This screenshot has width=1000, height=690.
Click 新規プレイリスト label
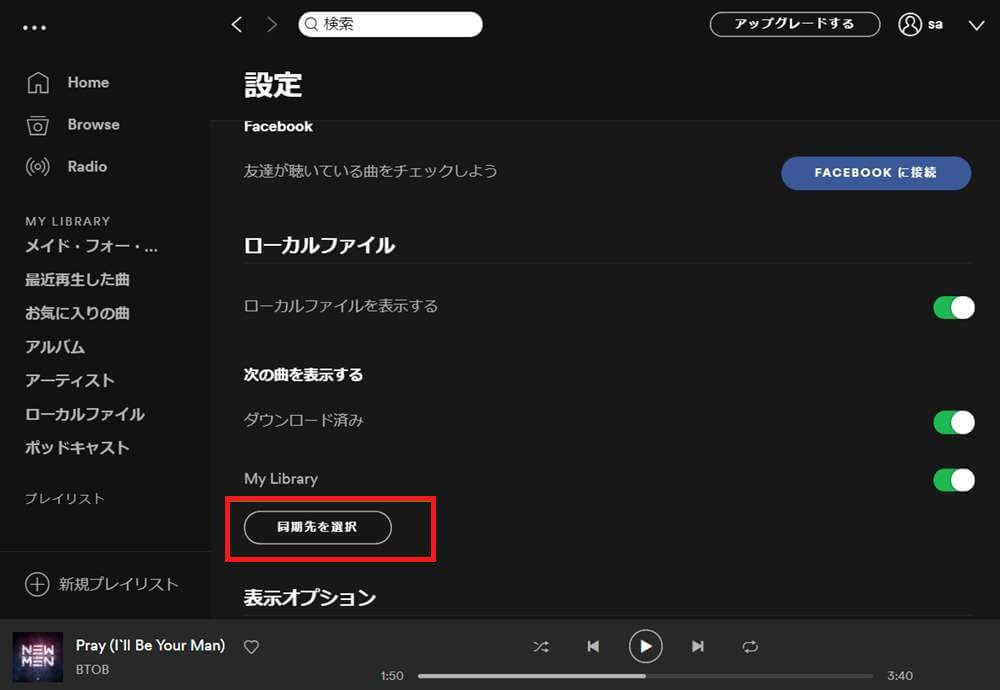pos(119,584)
